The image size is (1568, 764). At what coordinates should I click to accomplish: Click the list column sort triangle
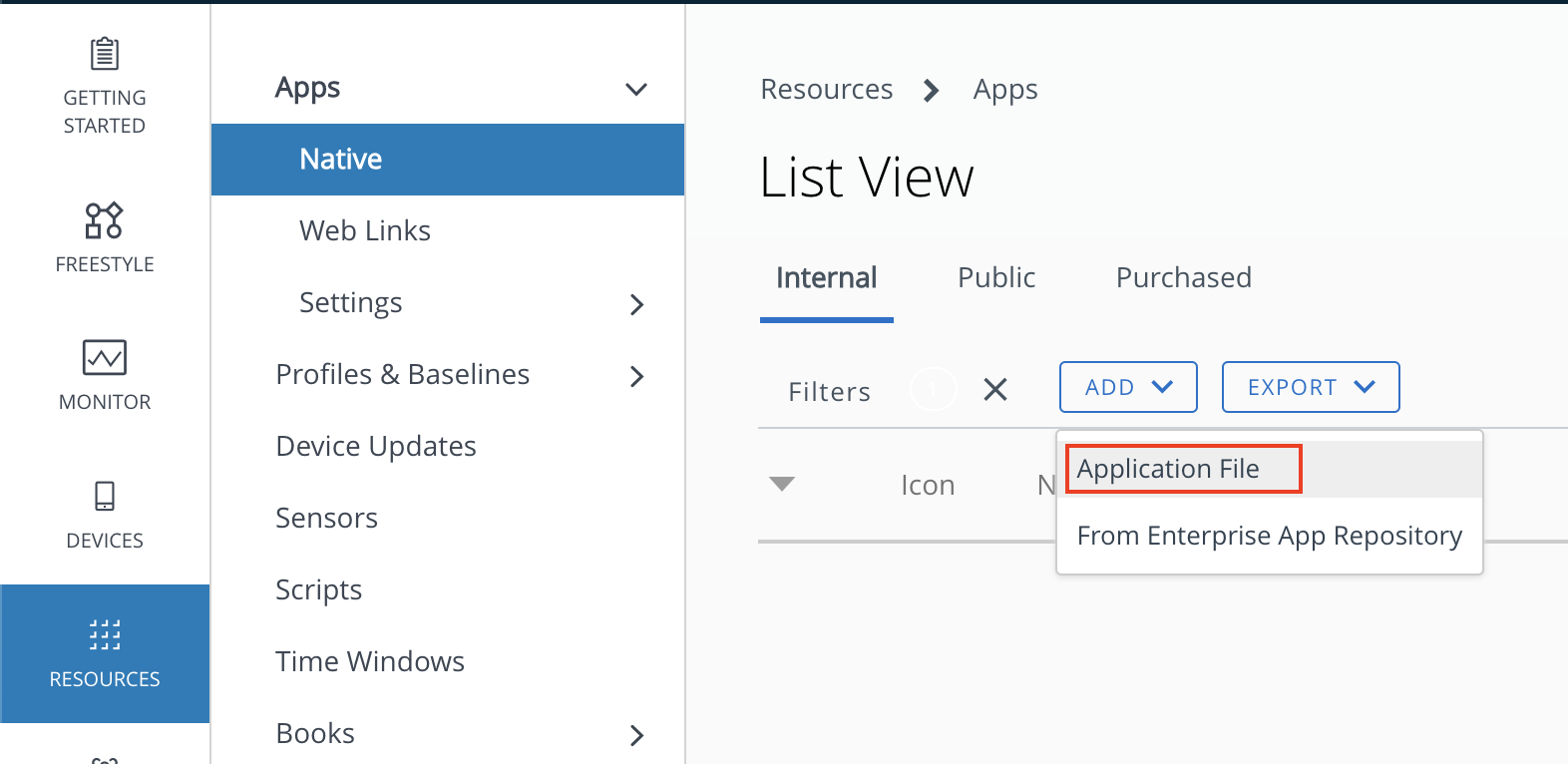pyautogui.click(x=782, y=484)
